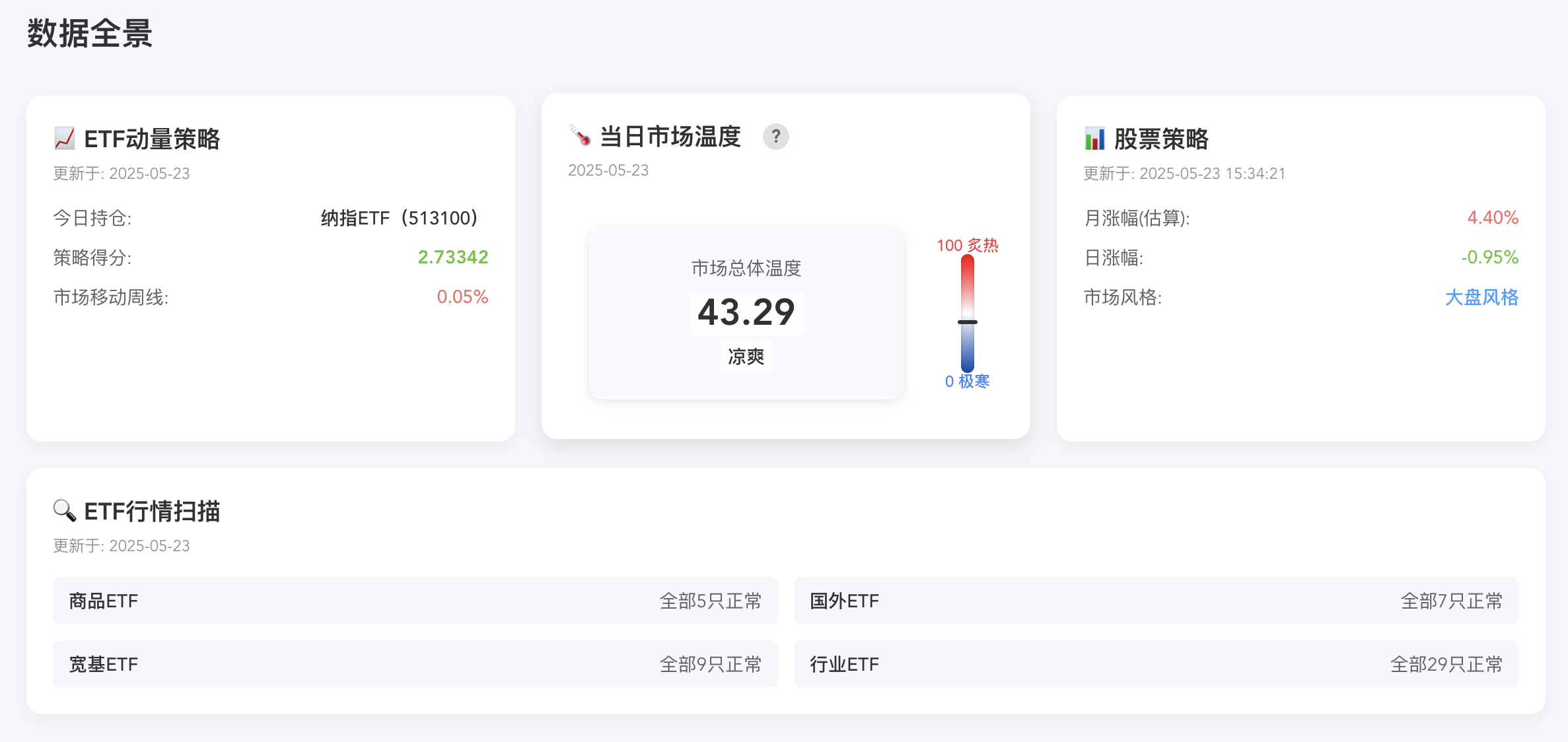Screen dimensions: 1568x742
Task: Click the strategy score 2.73342 value
Action: 452,257
